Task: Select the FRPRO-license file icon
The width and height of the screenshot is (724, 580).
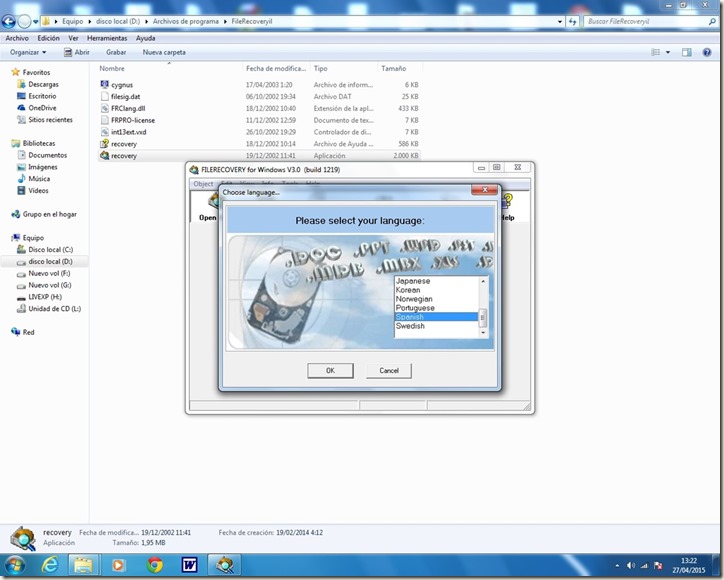Action: [x=104, y=120]
